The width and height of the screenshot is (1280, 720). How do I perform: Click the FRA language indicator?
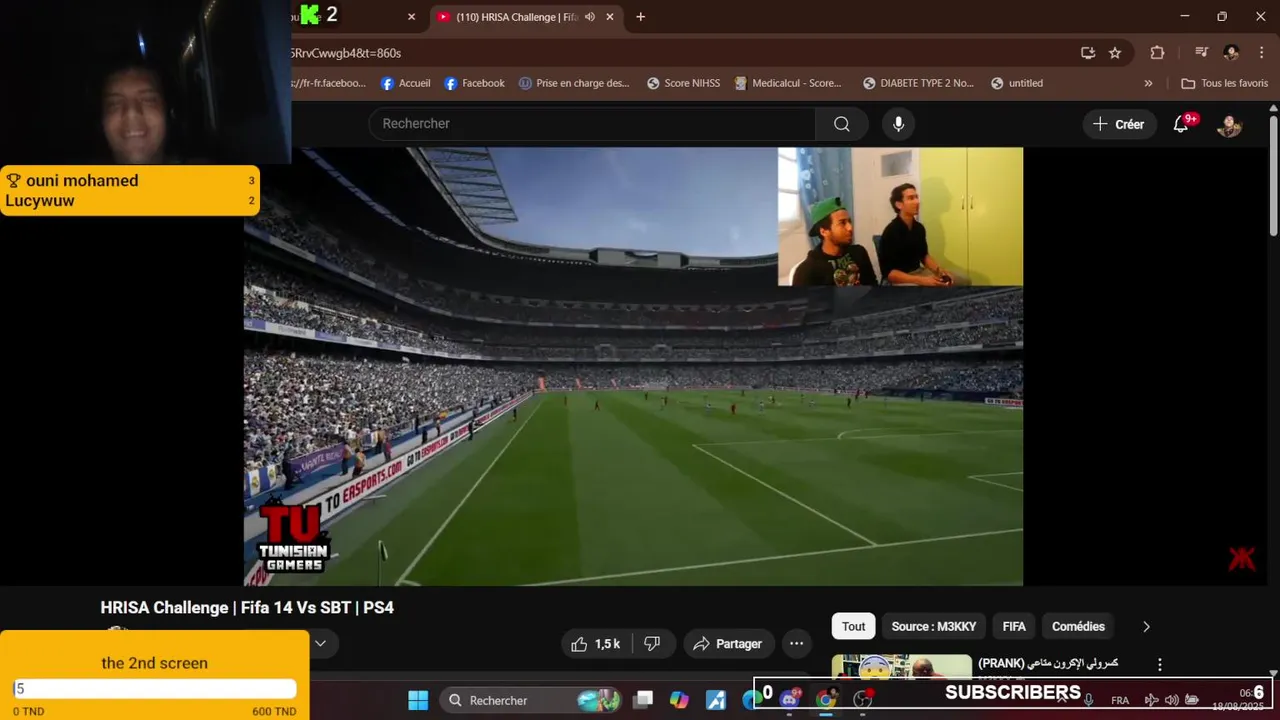[x=1120, y=700]
